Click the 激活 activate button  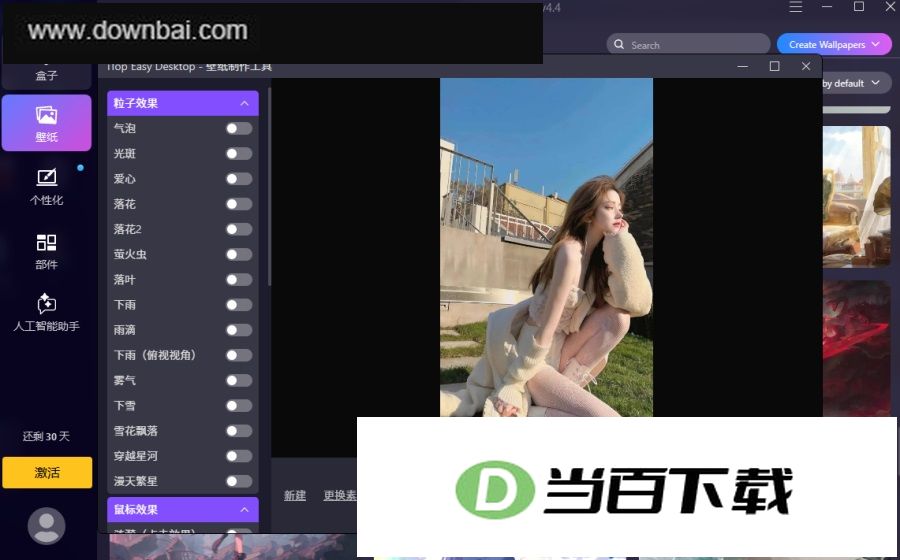(47, 473)
